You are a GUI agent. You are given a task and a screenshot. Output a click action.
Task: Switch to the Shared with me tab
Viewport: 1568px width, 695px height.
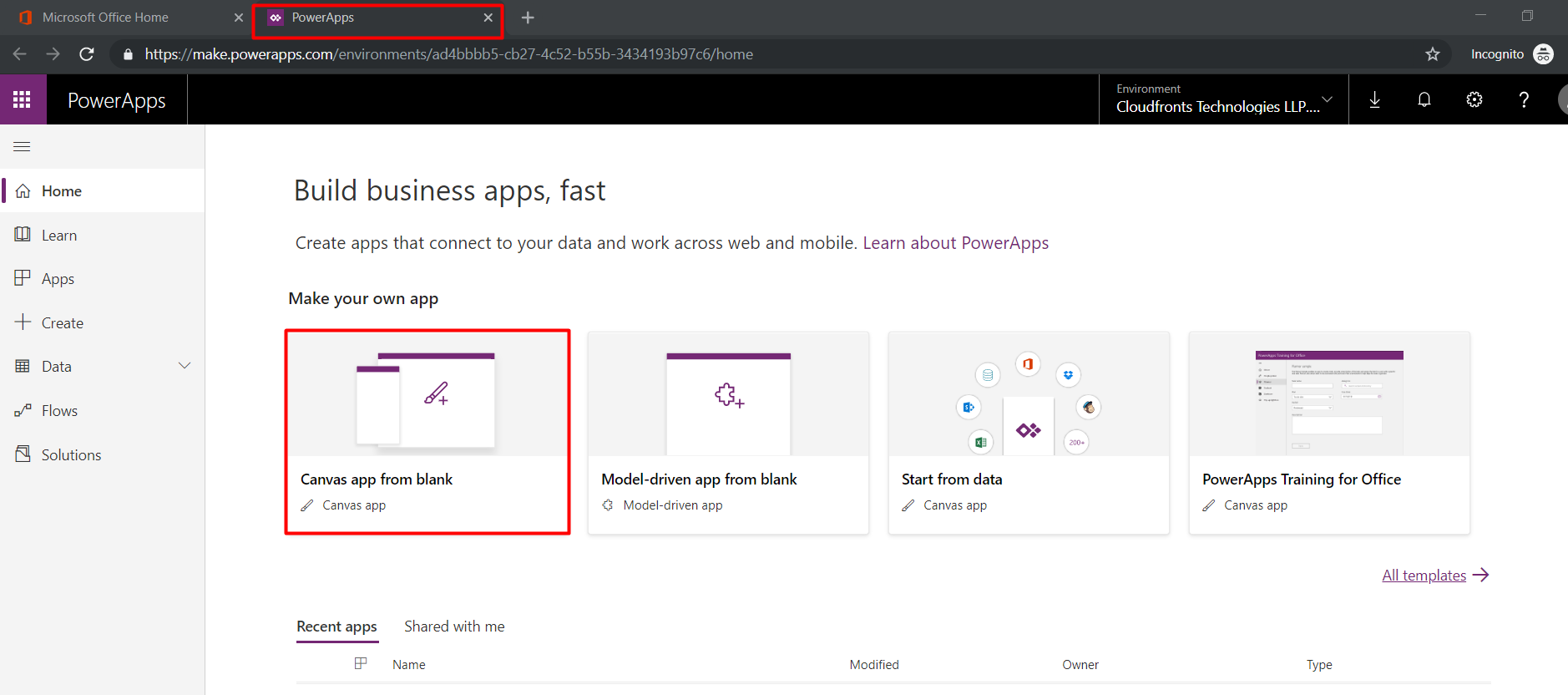coord(454,627)
